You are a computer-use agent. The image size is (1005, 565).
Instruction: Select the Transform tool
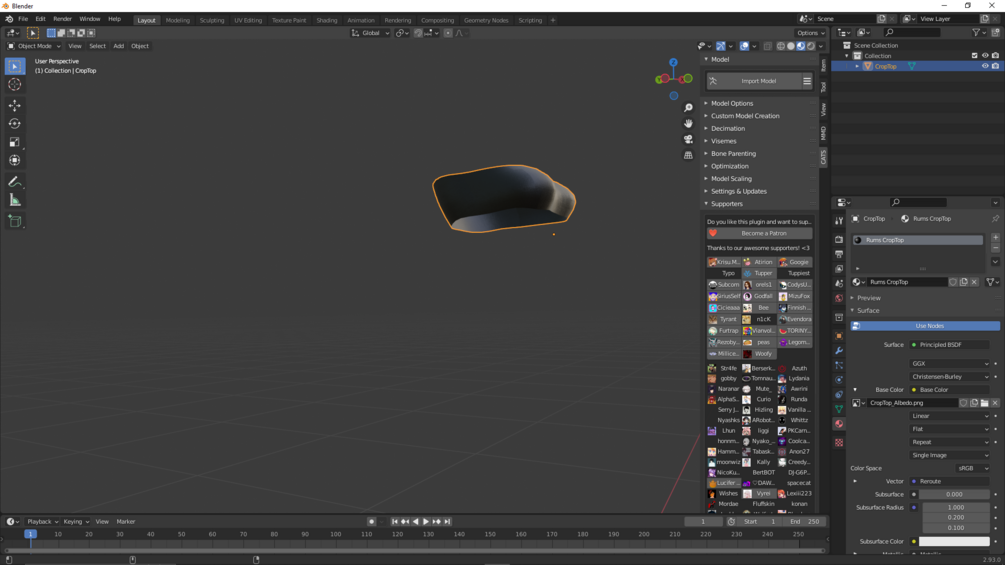coord(15,161)
